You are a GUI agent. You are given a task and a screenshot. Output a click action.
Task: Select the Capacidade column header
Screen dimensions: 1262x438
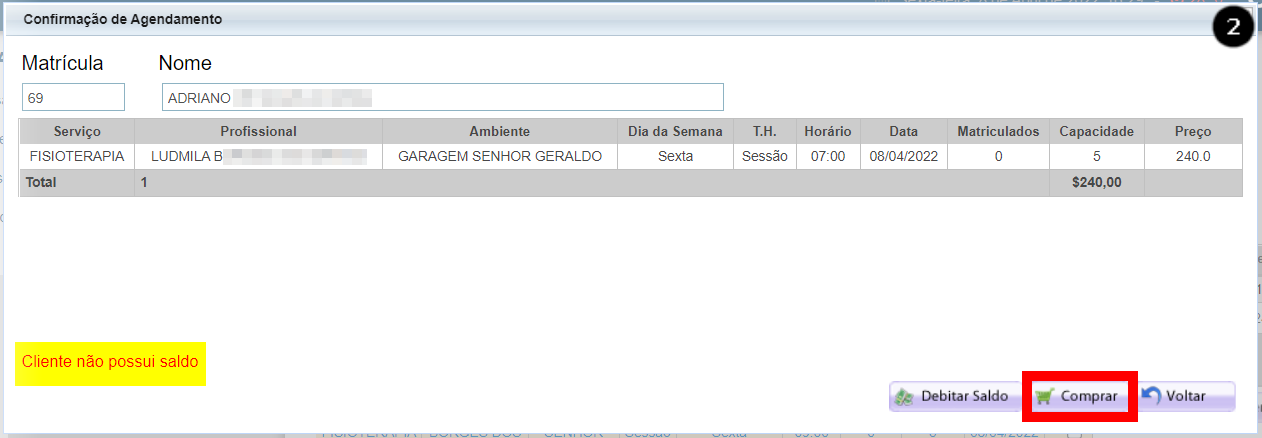click(x=1096, y=131)
